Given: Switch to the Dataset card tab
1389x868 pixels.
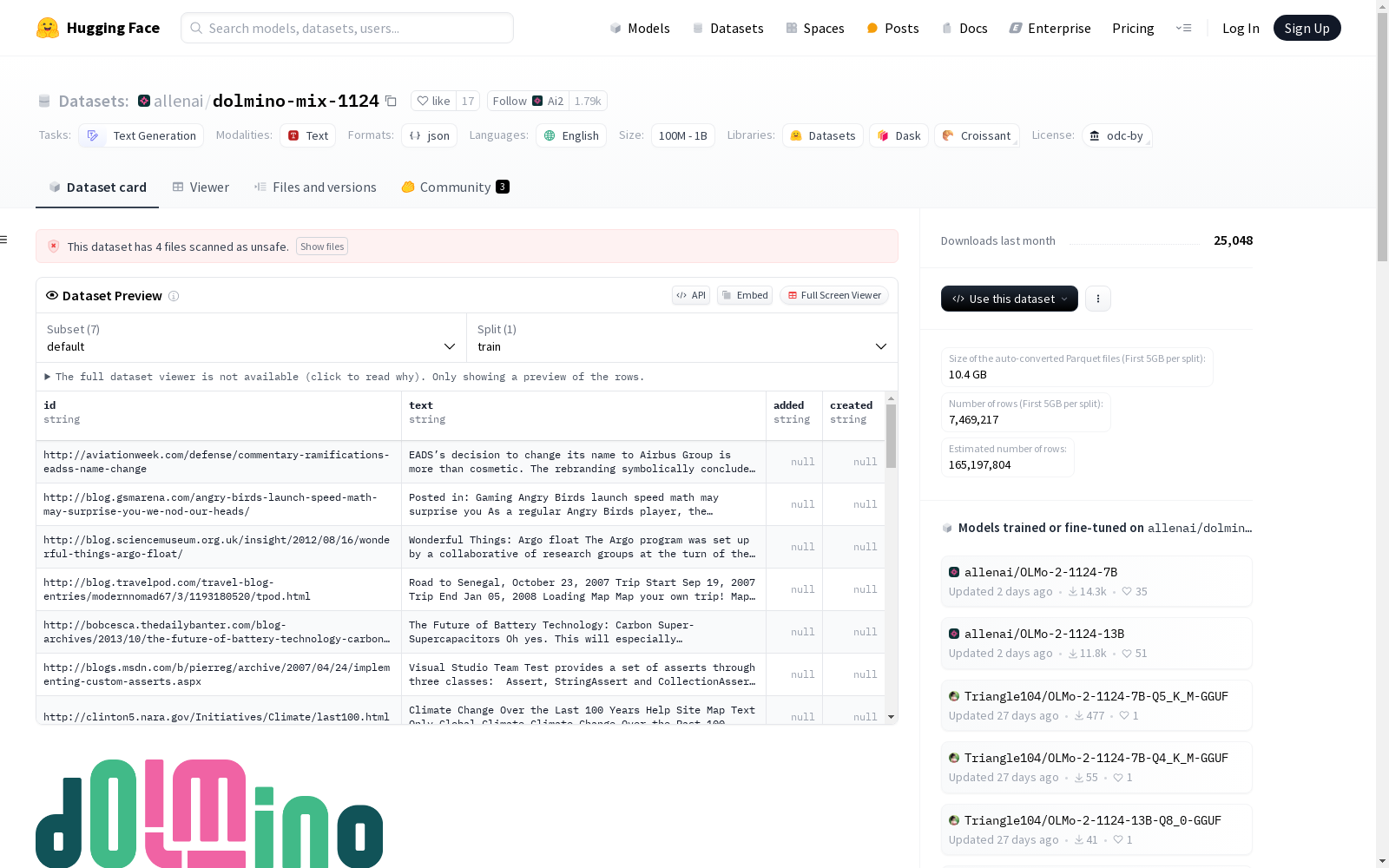Looking at the screenshot, I should 97,187.
